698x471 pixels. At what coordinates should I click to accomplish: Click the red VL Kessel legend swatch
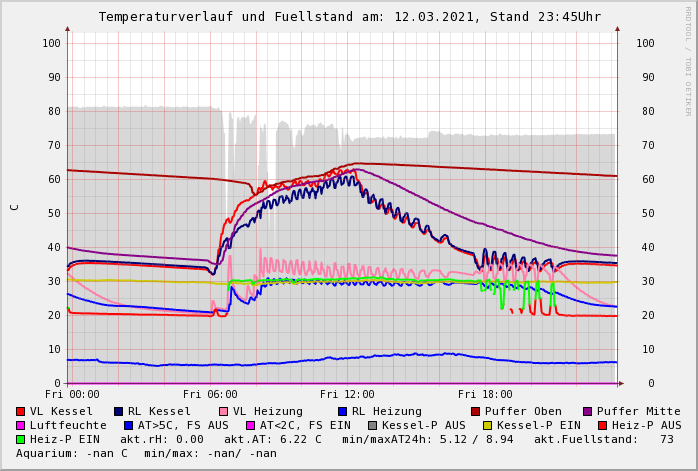click(x=21, y=411)
